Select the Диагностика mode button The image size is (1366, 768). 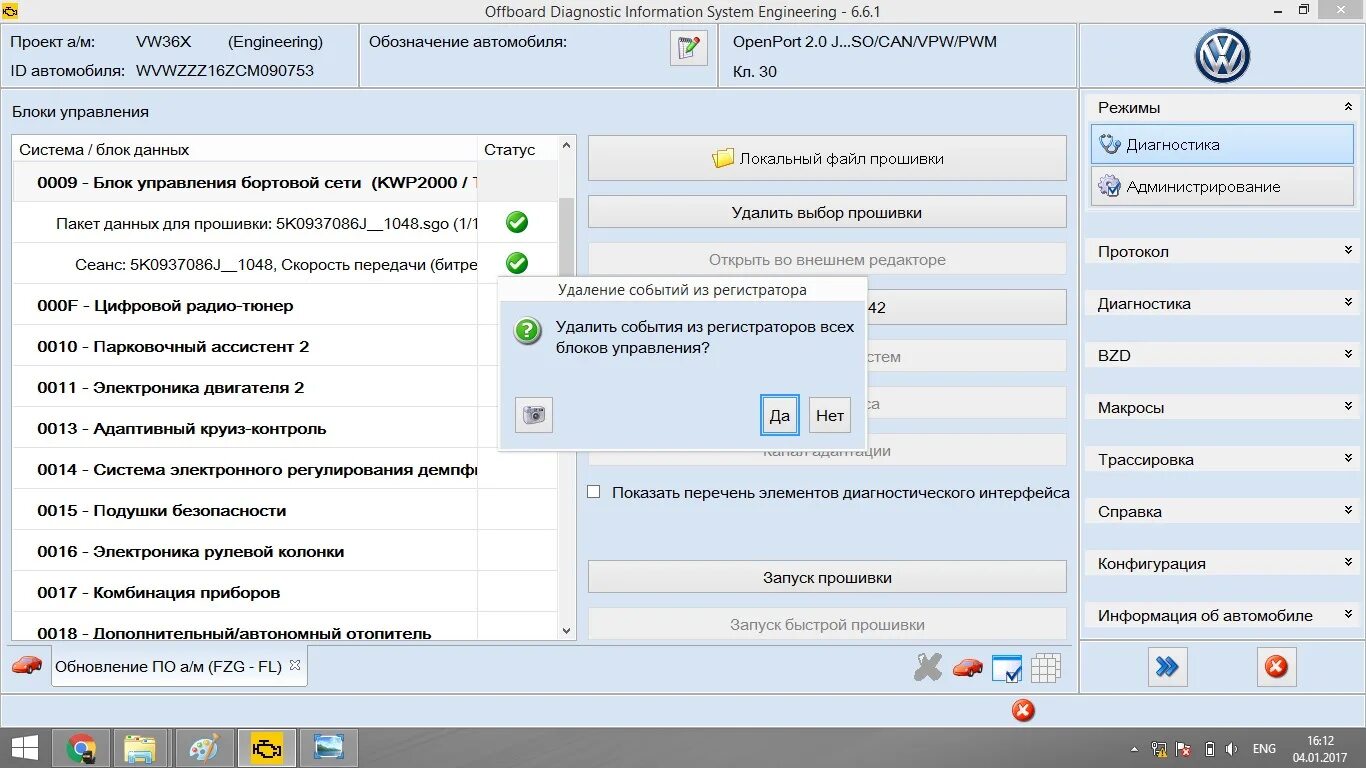pyautogui.click(x=1222, y=144)
